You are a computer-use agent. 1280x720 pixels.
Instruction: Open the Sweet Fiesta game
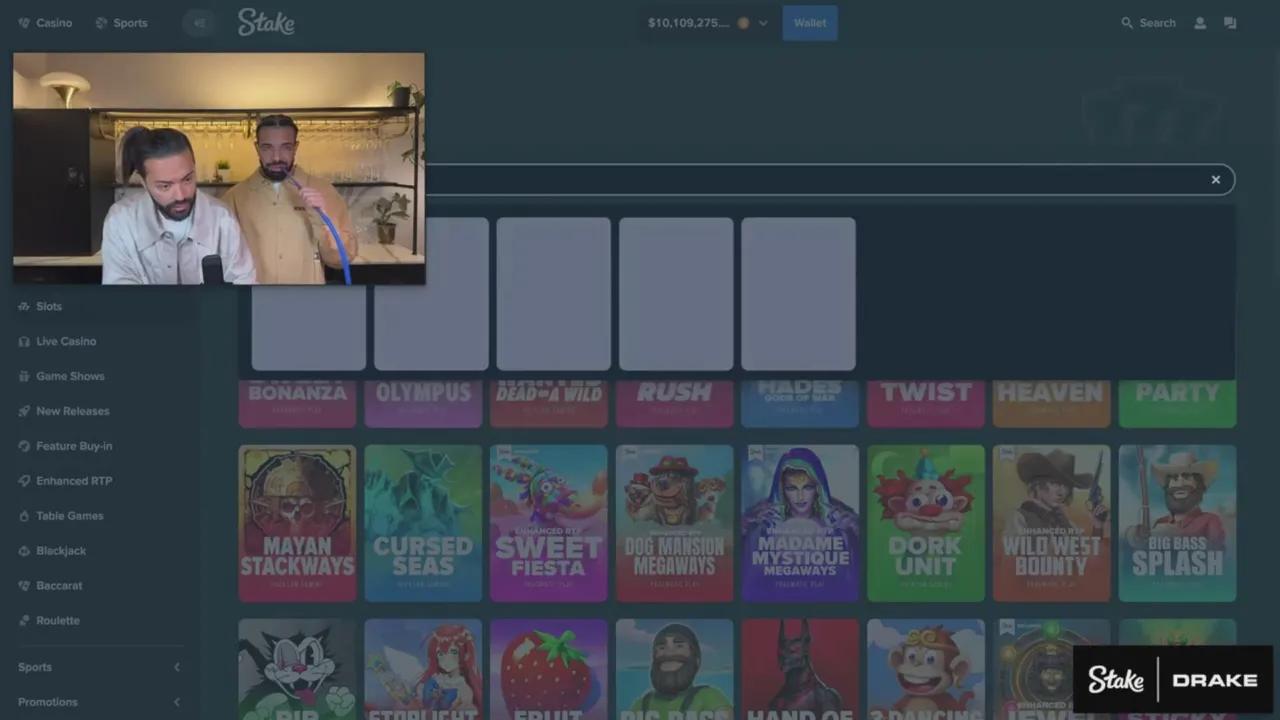point(548,523)
